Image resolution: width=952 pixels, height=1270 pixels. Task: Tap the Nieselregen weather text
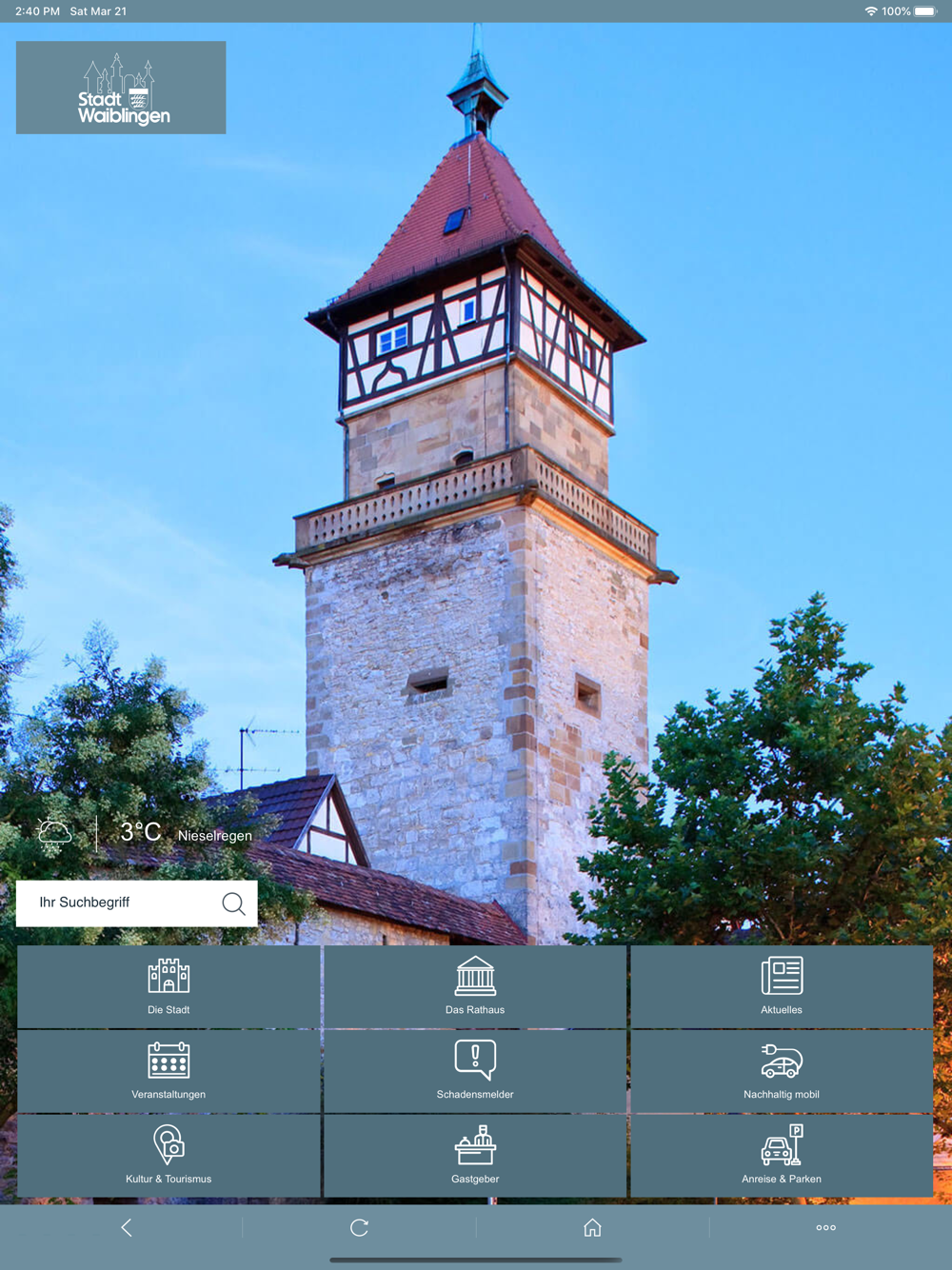click(215, 836)
